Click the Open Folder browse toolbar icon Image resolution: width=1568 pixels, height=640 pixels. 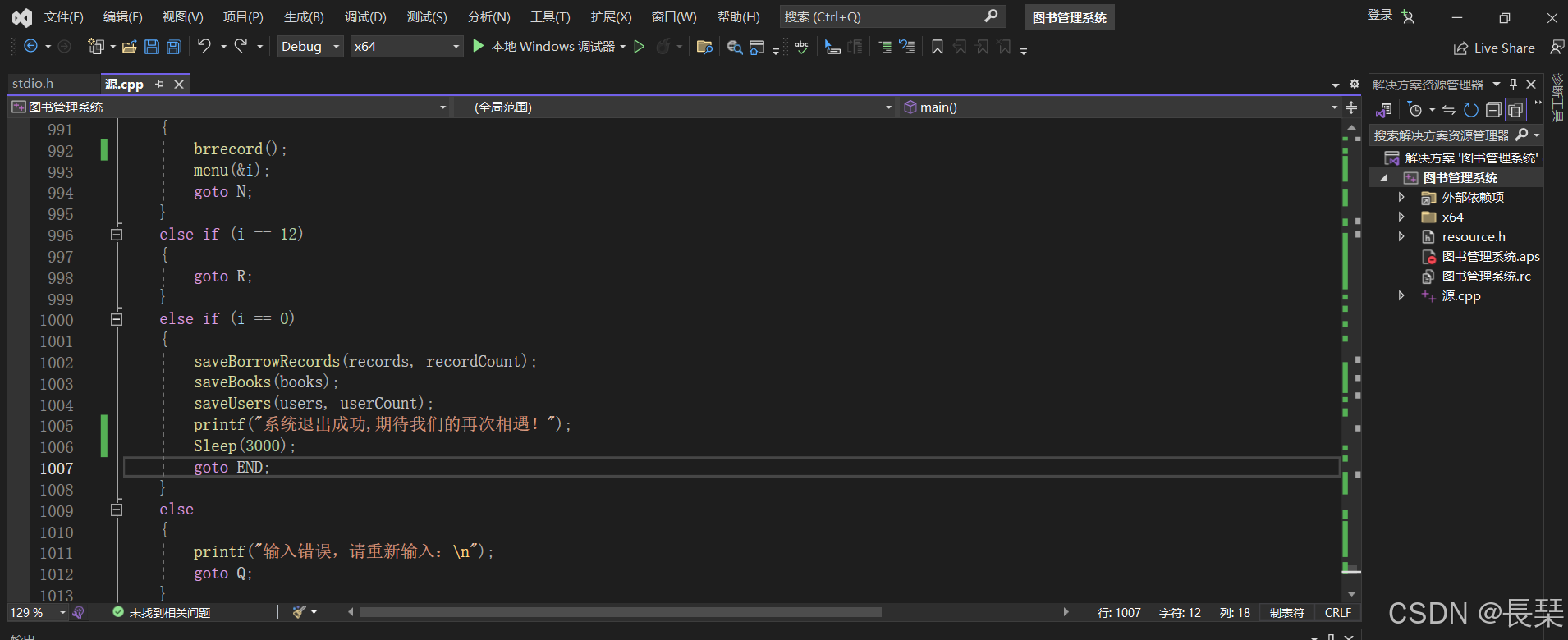[704, 47]
